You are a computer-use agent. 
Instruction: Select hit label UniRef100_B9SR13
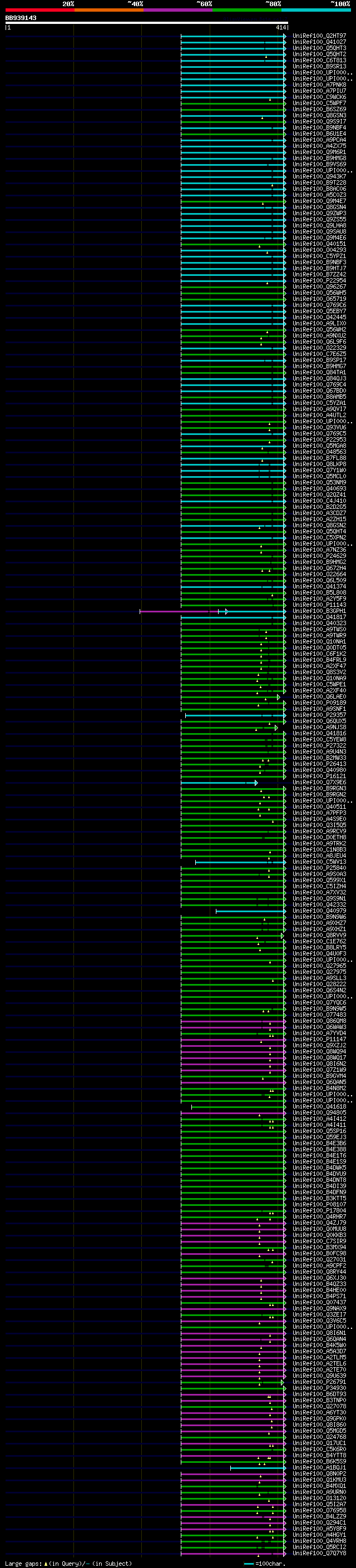point(319,66)
